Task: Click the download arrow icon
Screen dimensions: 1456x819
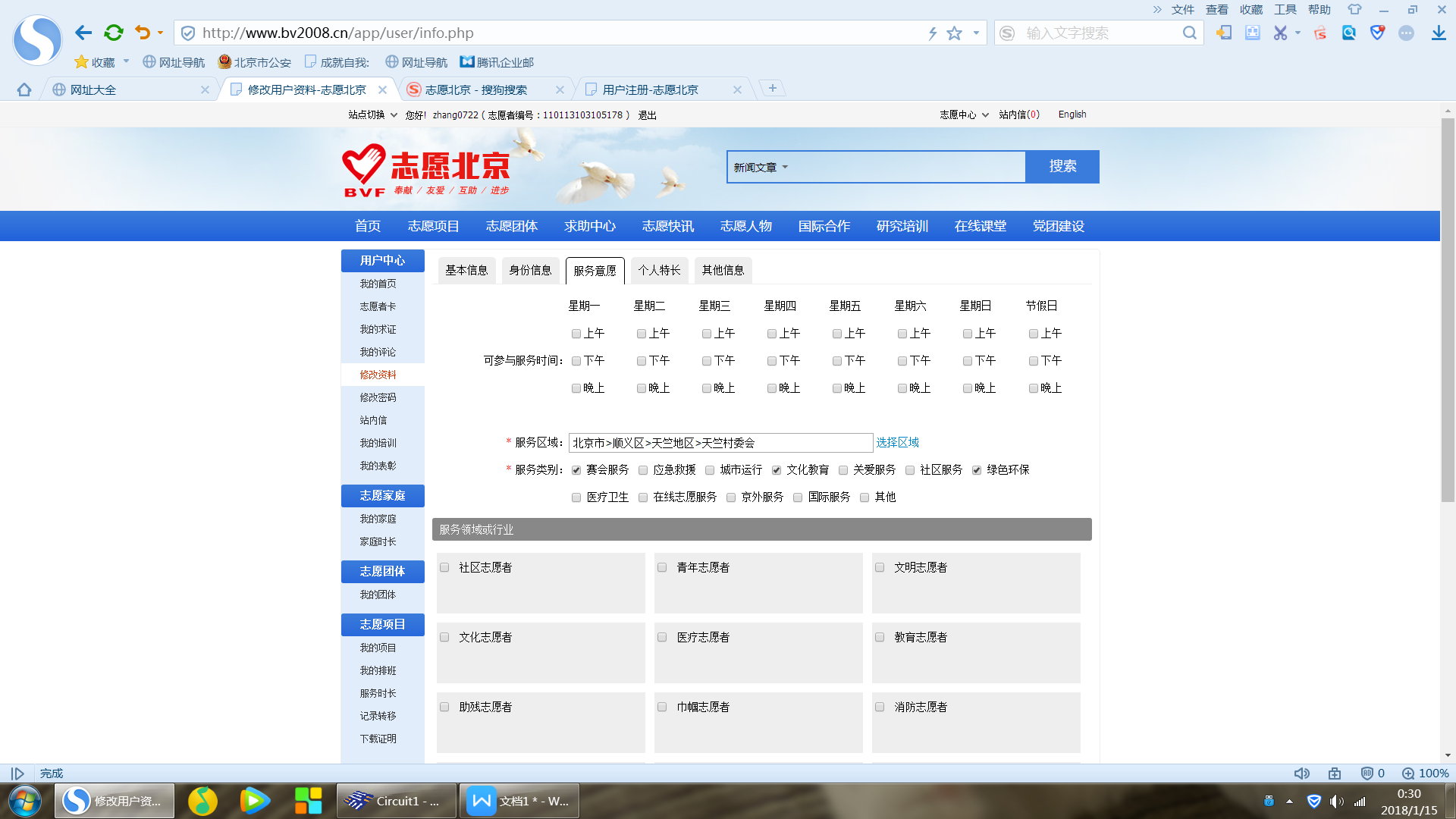Action: [x=1438, y=33]
